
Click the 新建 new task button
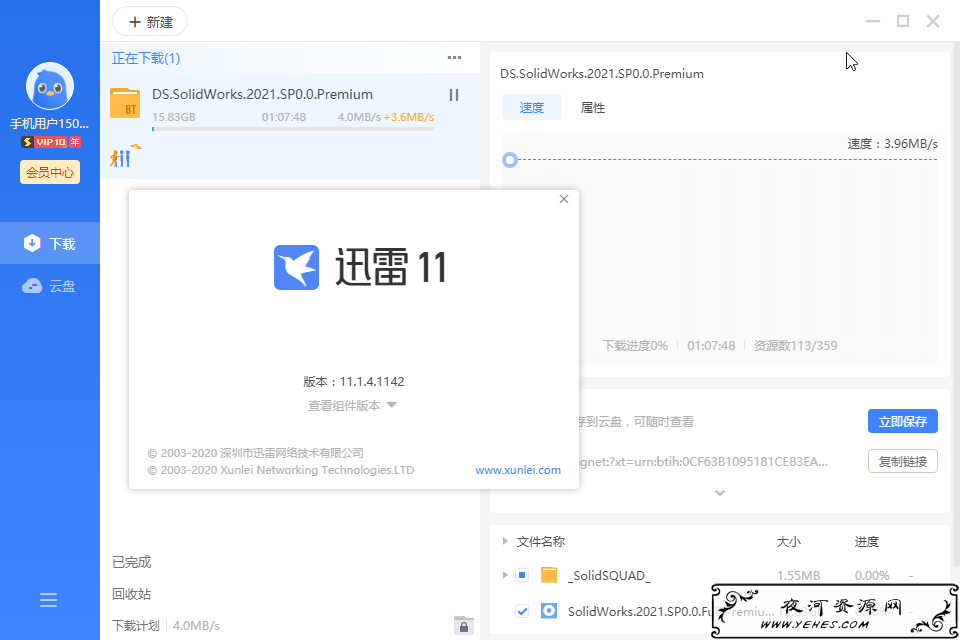(x=150, y=22)
